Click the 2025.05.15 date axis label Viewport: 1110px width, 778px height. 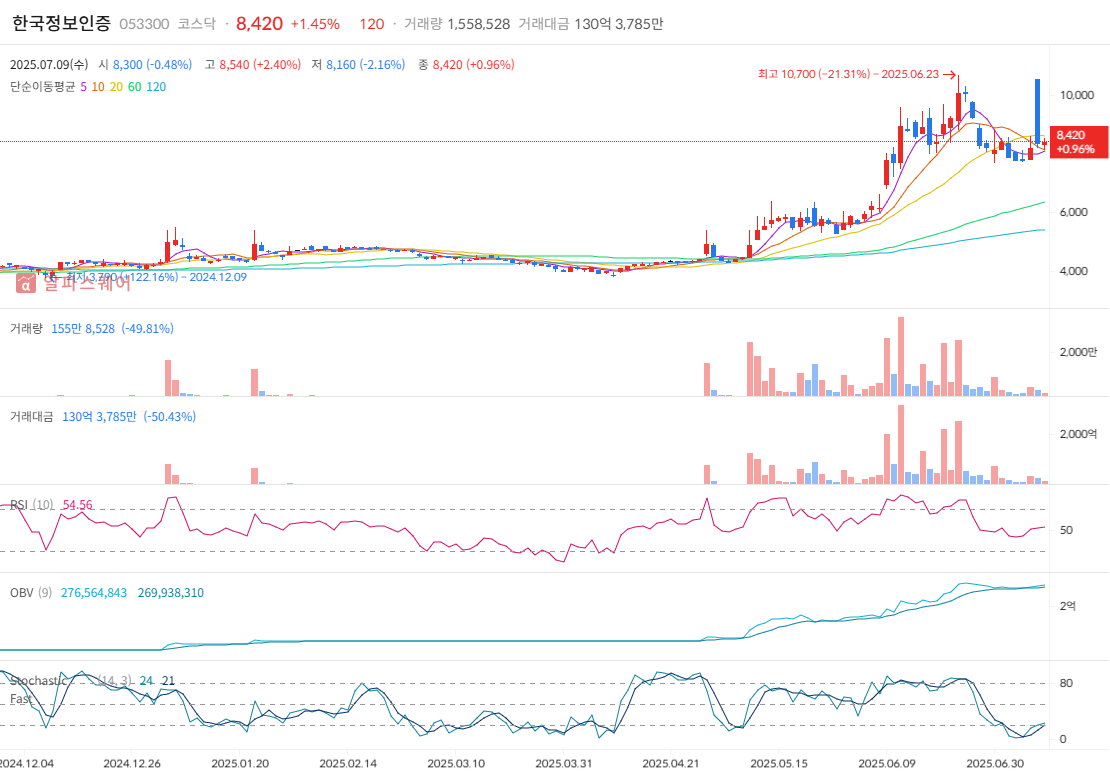(779, 764)
